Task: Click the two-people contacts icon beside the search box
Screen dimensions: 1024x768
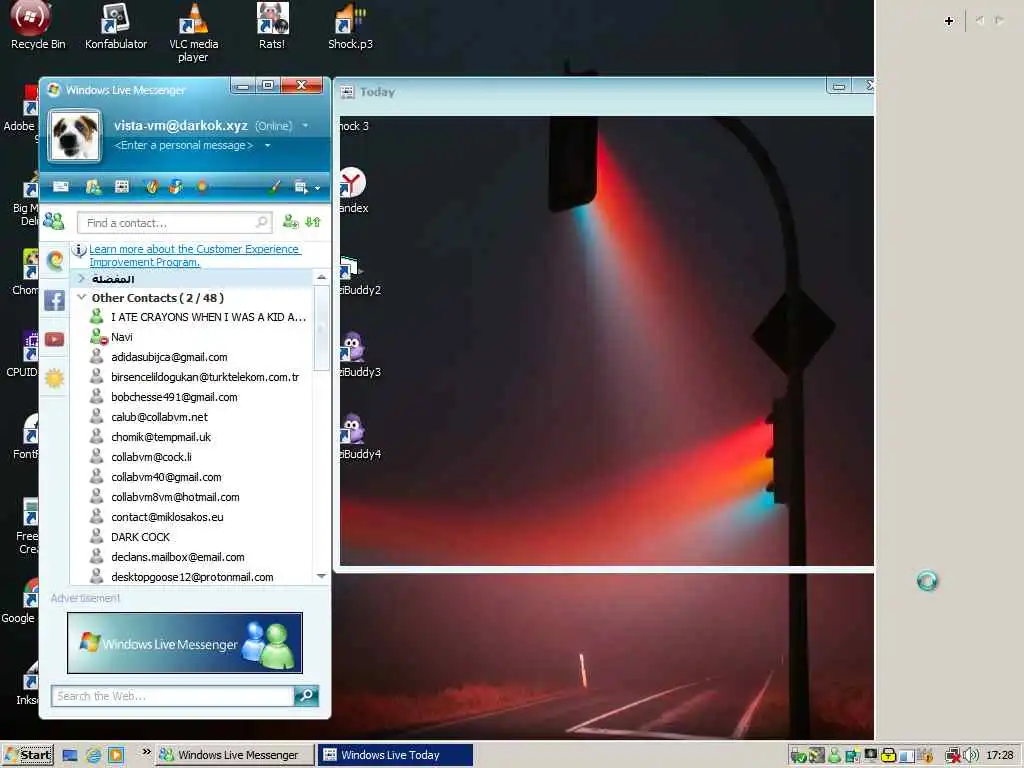Action: 54,221
